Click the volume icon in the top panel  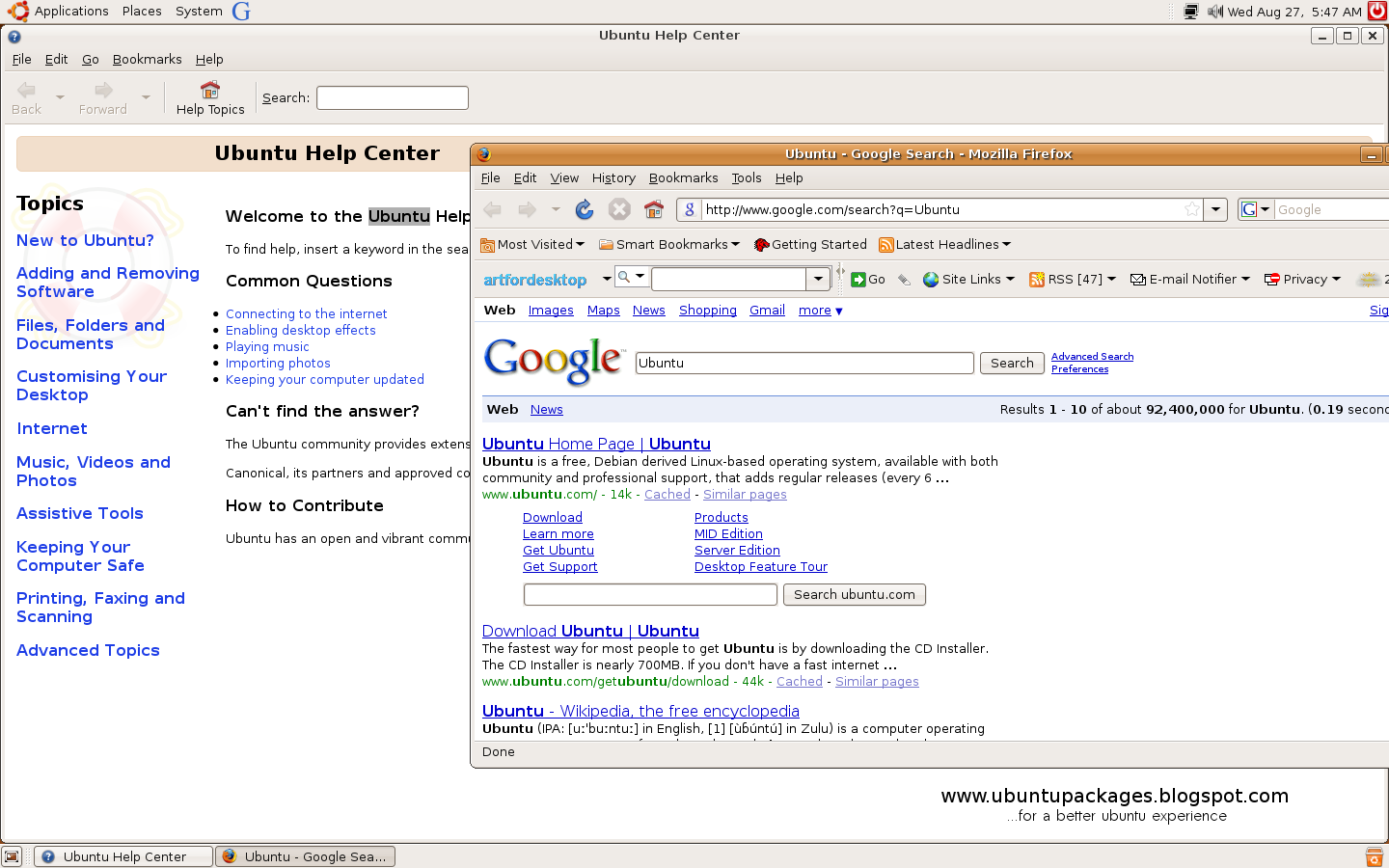1215,12
